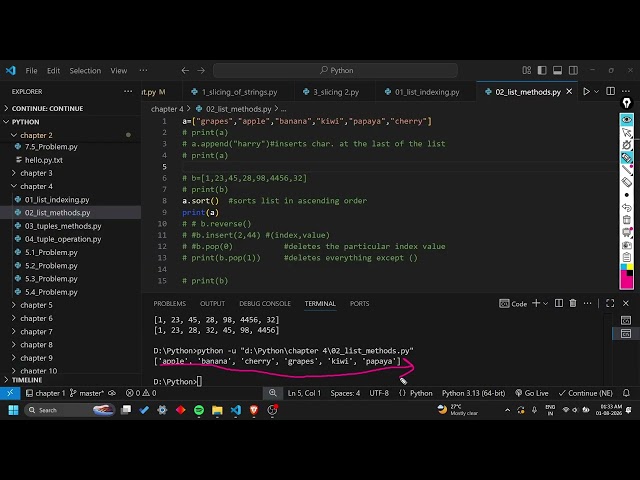The width and height of the screenshot is (640, 480).
Task: Split the terminal pane
Action: [x=559, y=303]
